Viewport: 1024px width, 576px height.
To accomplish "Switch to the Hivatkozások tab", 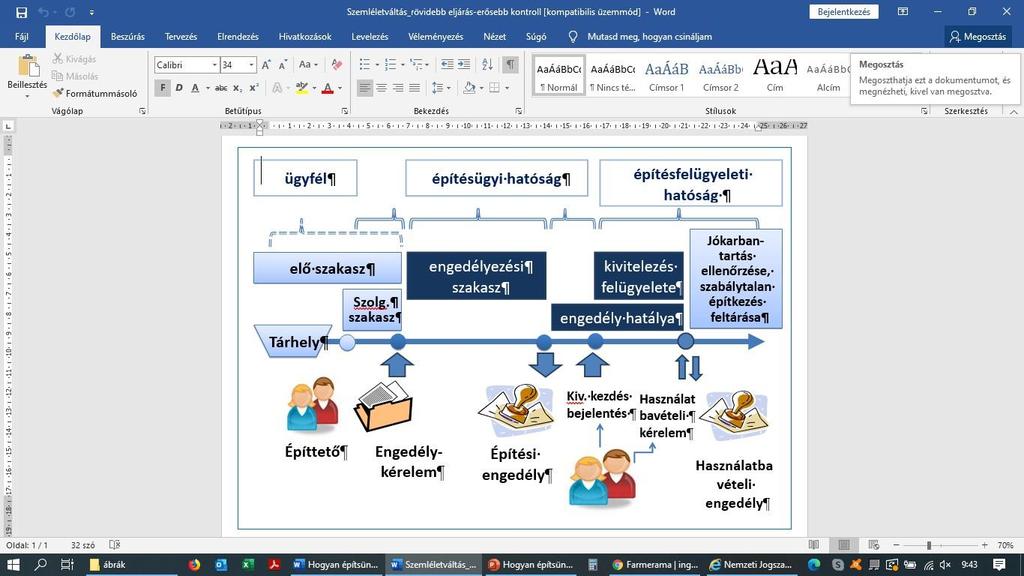I will click(x=305, y=37).
